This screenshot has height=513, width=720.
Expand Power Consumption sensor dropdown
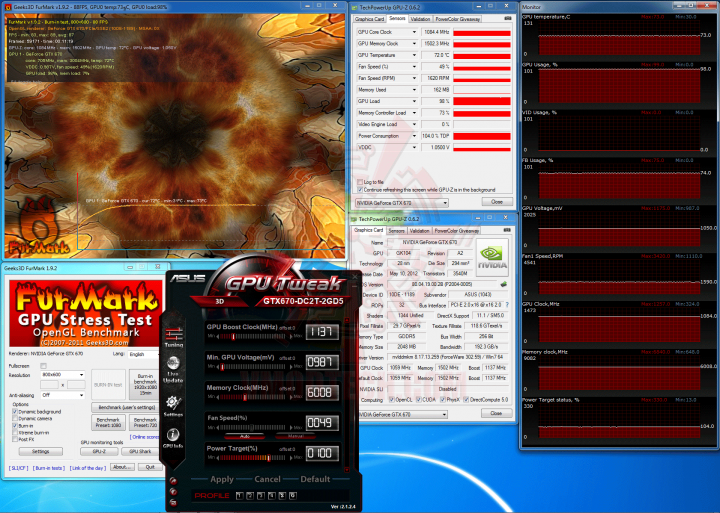tap(414, 136)
